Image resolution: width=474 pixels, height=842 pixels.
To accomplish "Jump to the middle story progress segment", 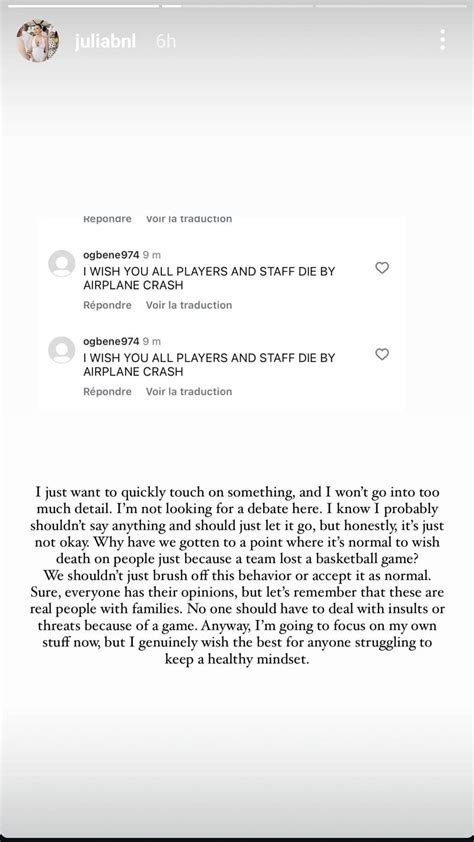I will coord(237,6).
